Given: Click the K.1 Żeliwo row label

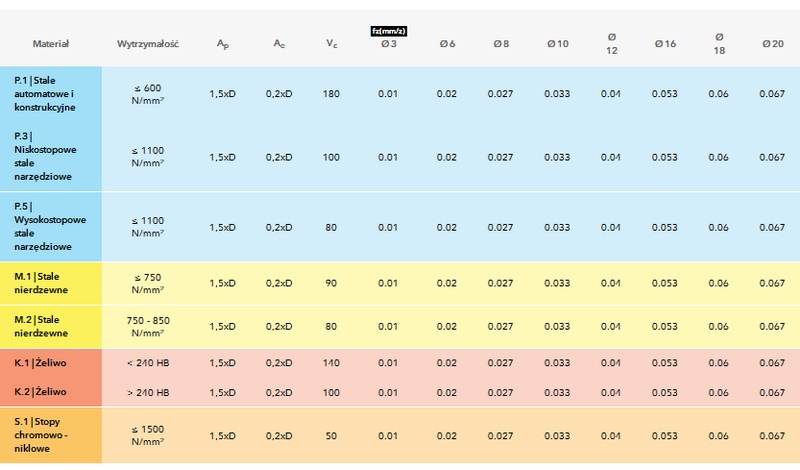Looking at the screenshot, I should coord(51,362).
